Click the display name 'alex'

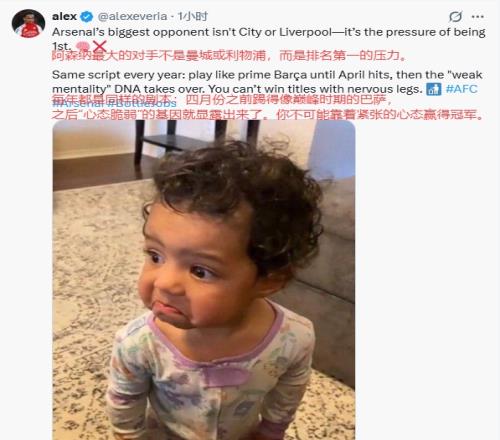pyautogui.click(x=64, y=16)
